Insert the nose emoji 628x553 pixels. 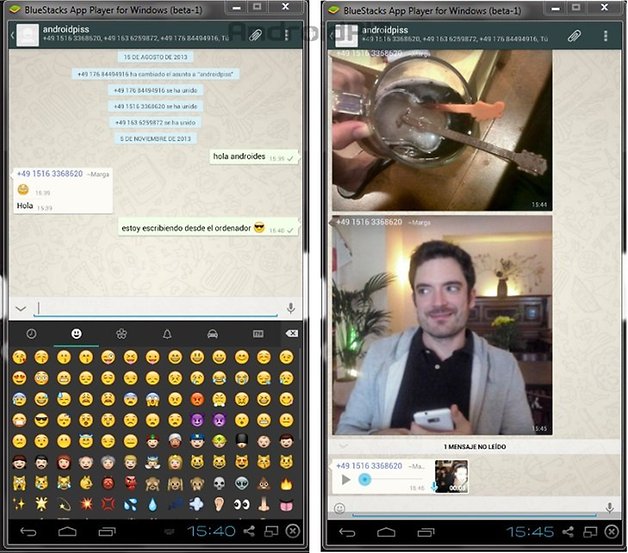264,504
